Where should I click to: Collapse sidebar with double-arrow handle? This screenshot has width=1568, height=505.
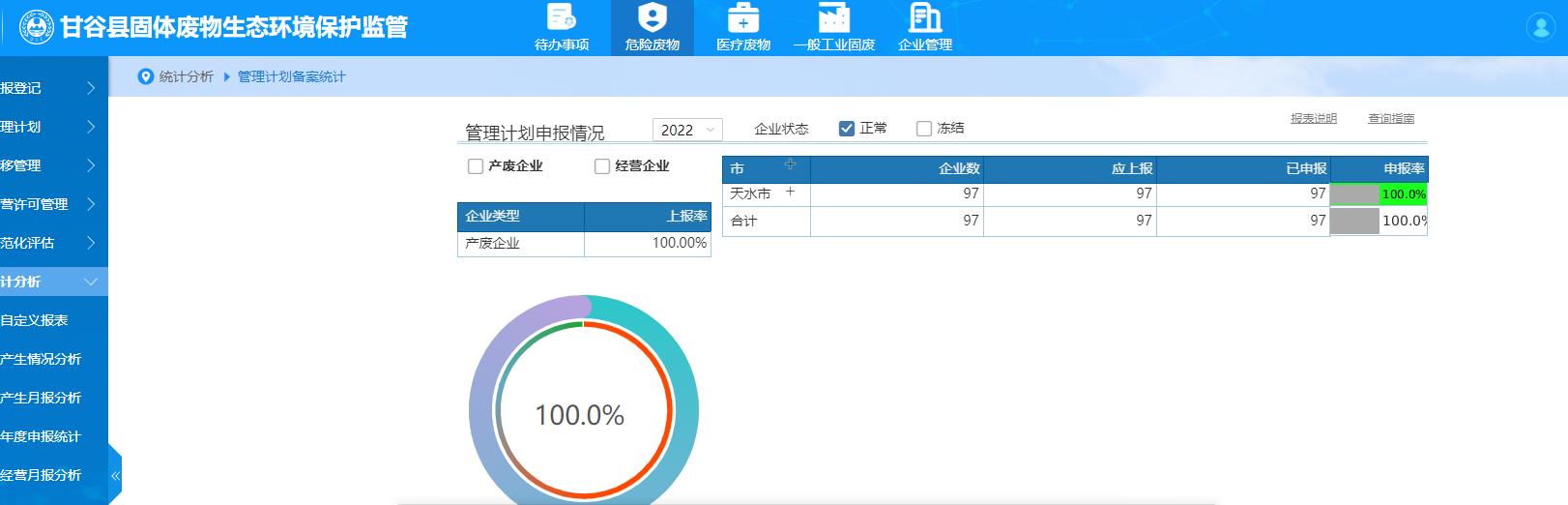[115, 475]
